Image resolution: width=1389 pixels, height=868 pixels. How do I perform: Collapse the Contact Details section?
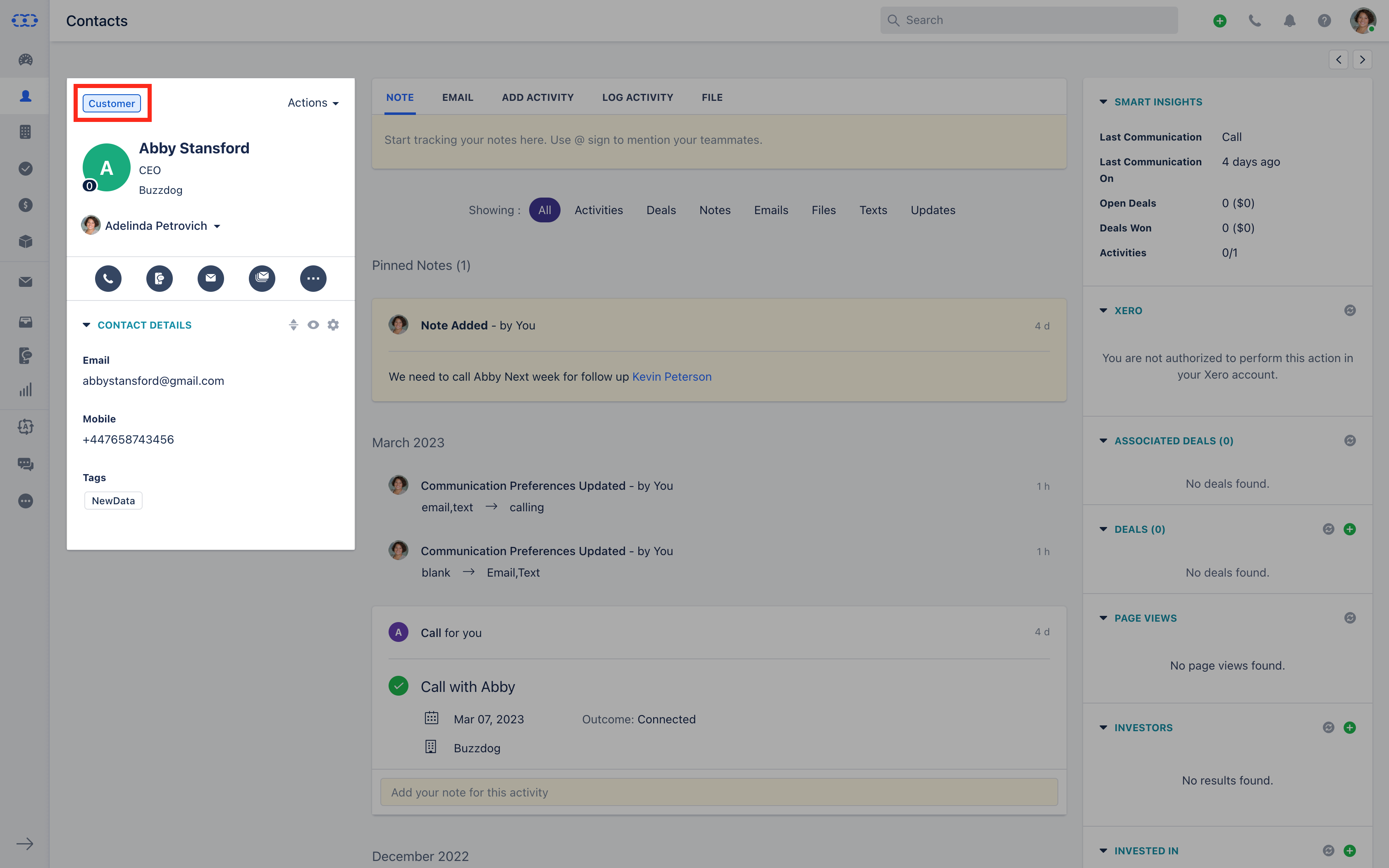pyautogui.click(x=86, y=325)
